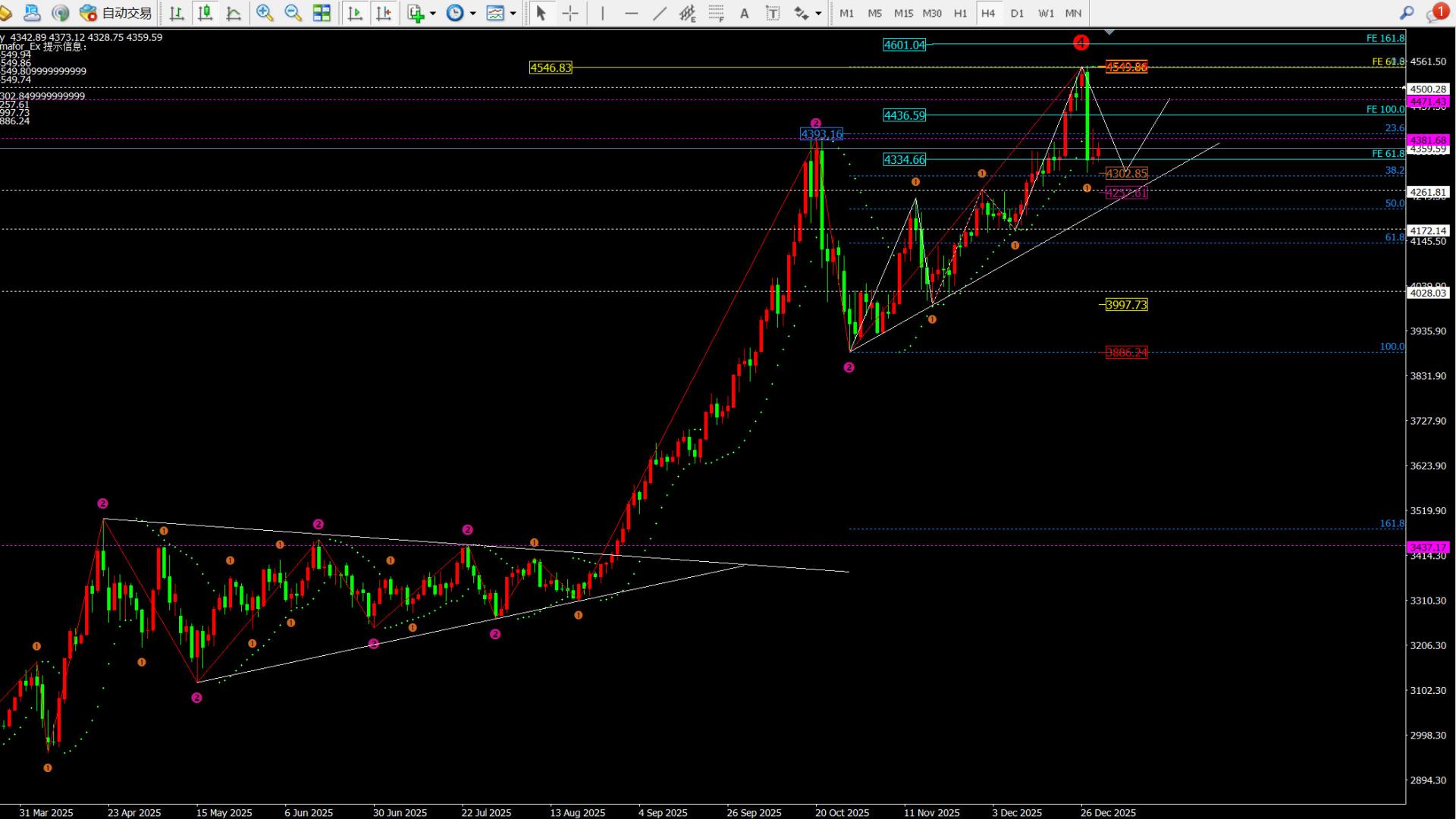The width and height of the screenshot is (1456, 819).
Task: Click the red wave marker 4 at peak
Action: 1081,43
